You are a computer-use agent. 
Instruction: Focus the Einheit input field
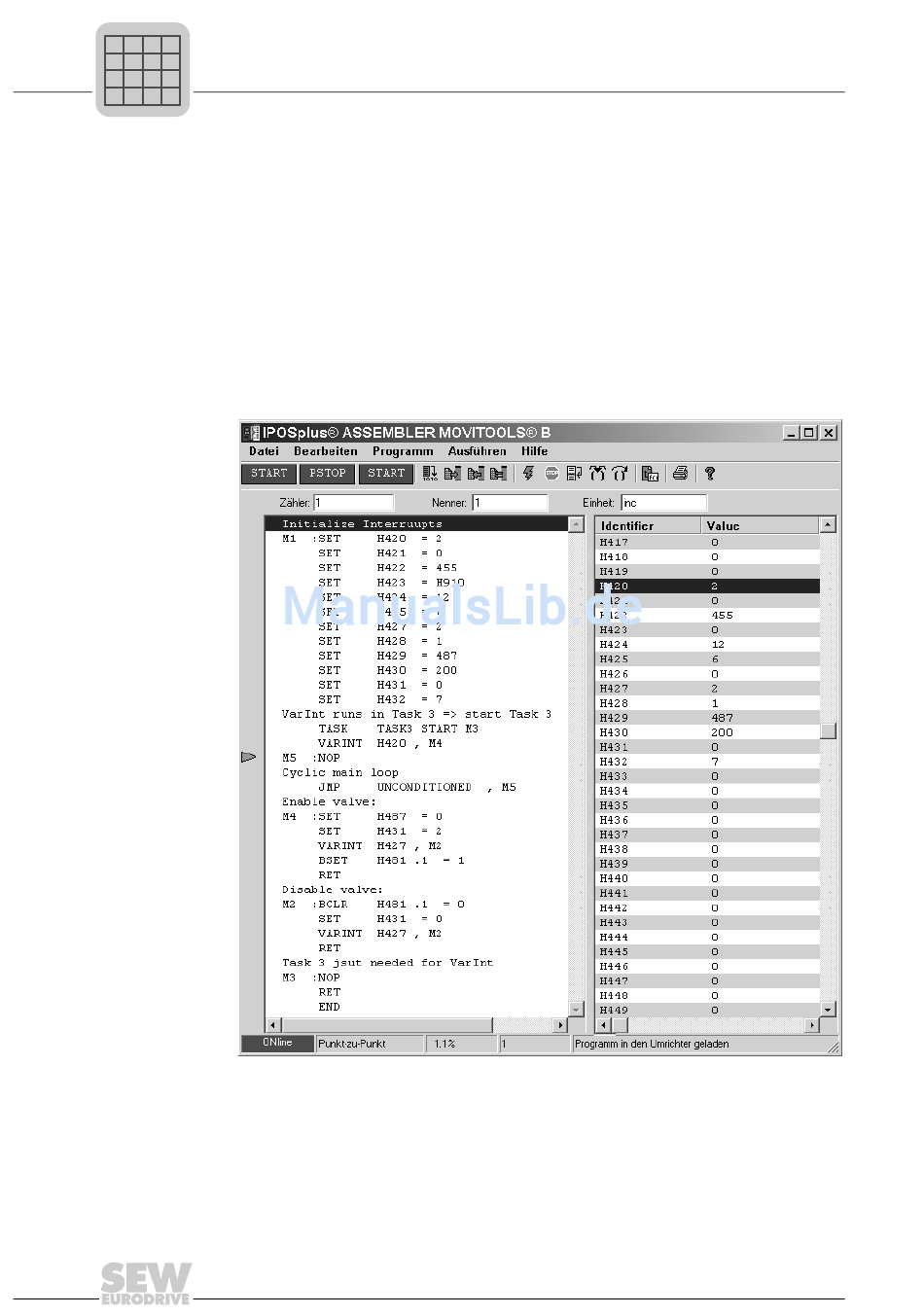click(x=664, y=503)
